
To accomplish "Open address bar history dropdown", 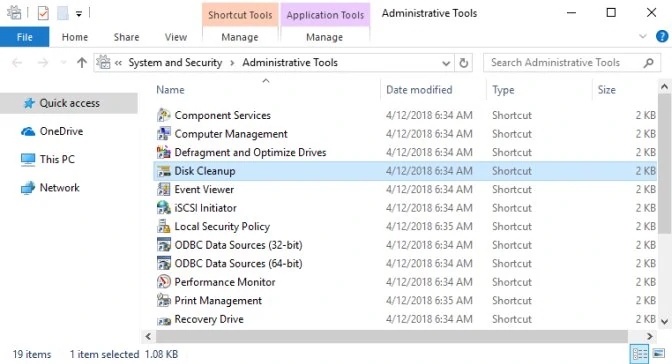I will [446, 63].
